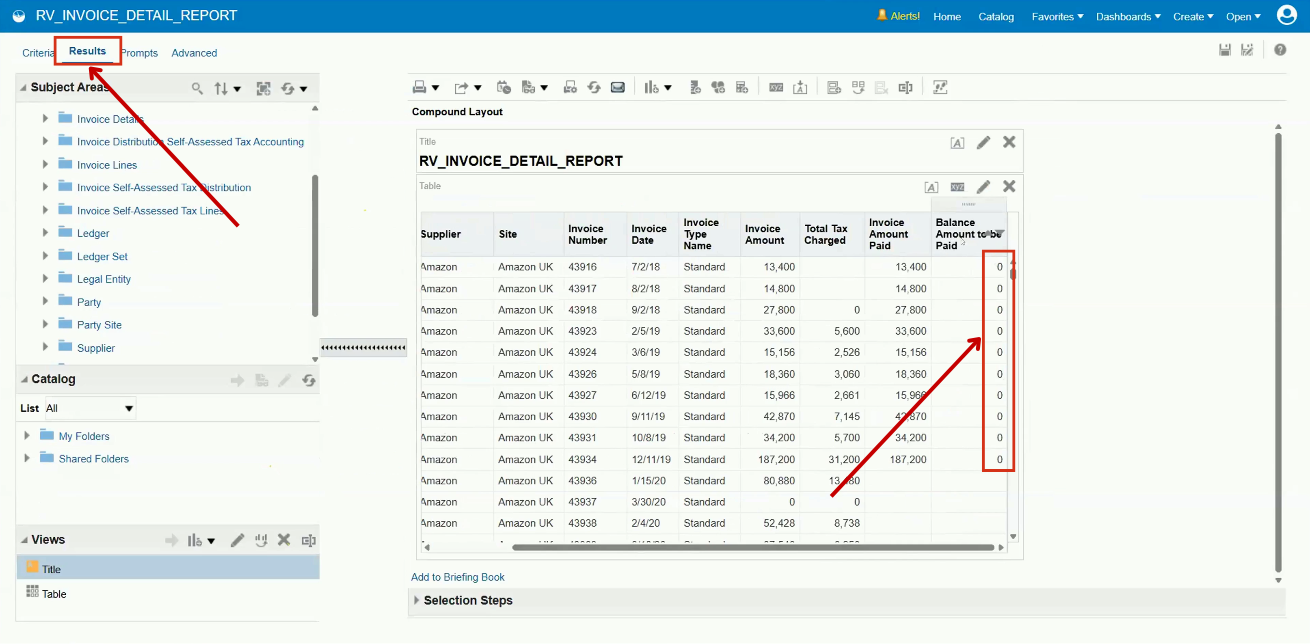Edit the Table view with the pencil icon

[x=983, y=187]
